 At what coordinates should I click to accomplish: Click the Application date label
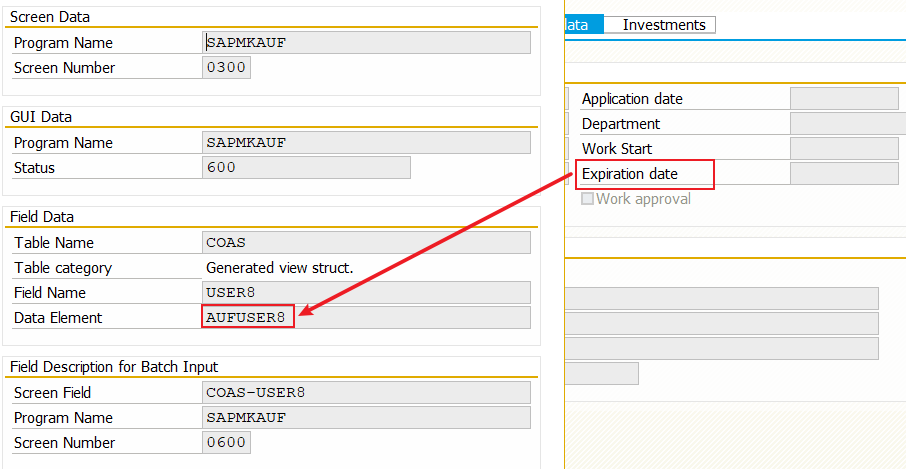click(632, 99)
